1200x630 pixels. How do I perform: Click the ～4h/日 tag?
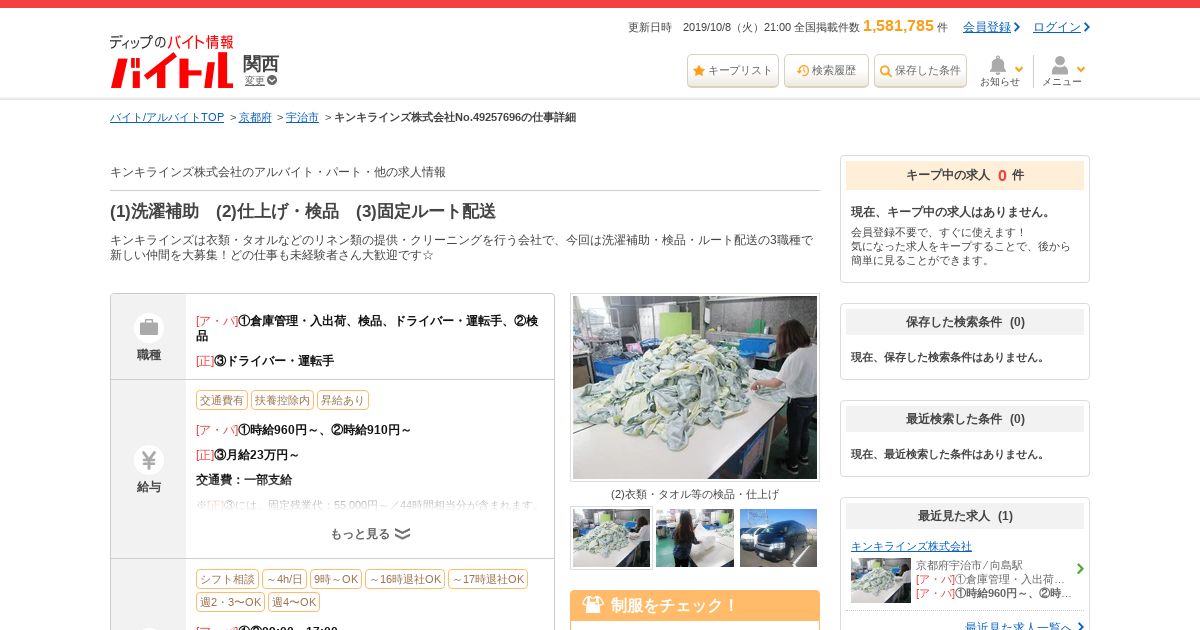pos(284,579)
